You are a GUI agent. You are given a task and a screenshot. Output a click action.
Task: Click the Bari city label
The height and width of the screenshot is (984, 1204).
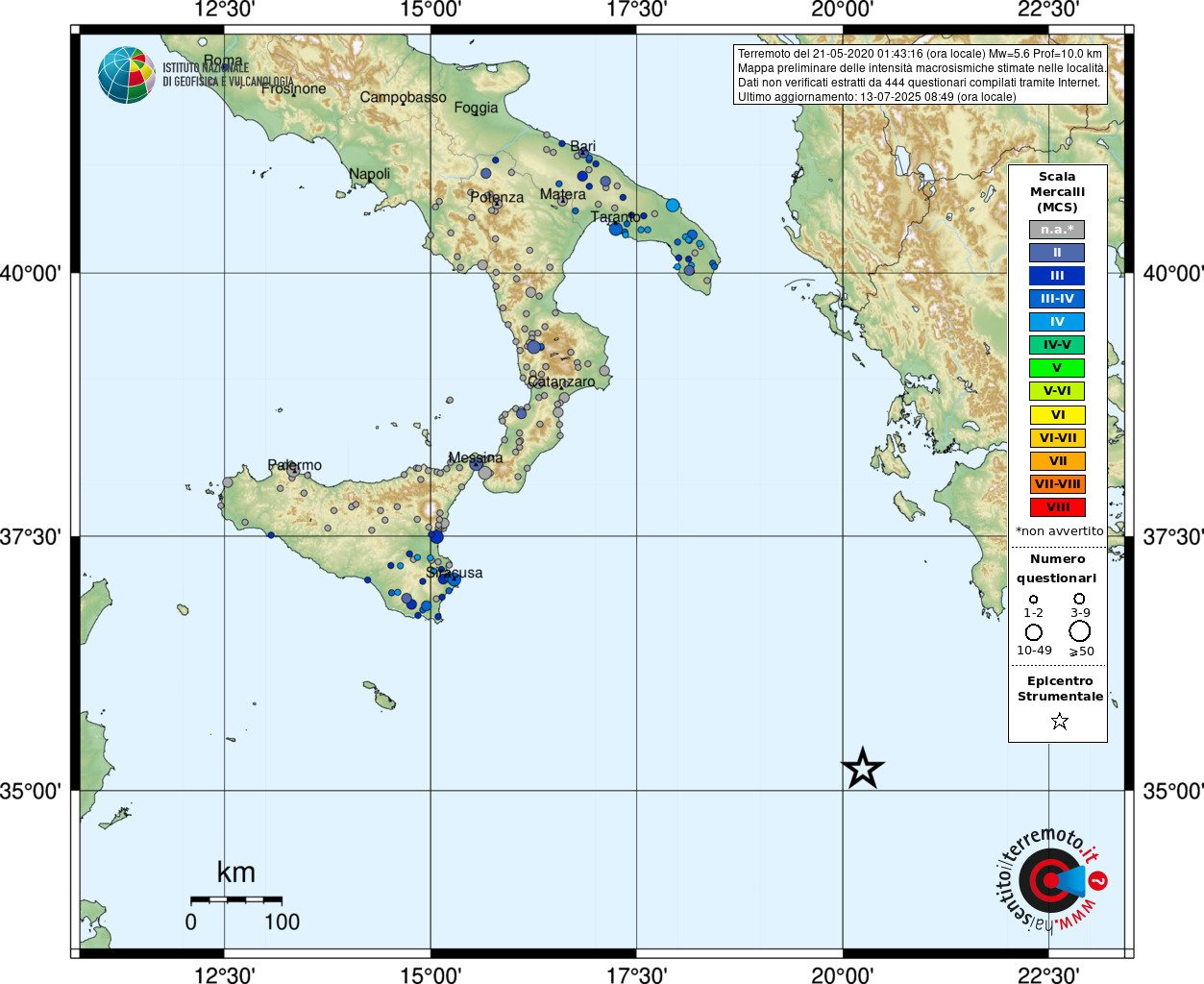coord(583,146)
